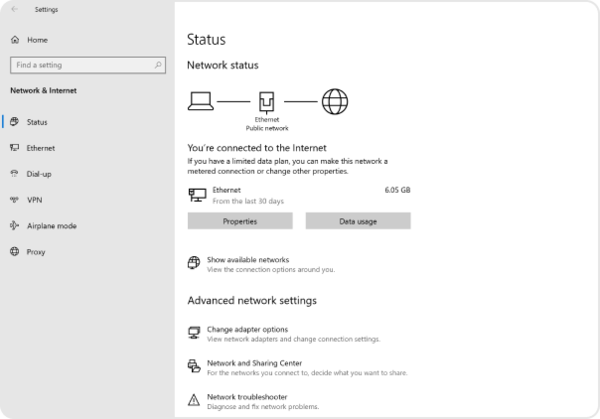Click the Dial-up phone icon
The width and height of the screenshot is (600, 419).
(14, 174)
